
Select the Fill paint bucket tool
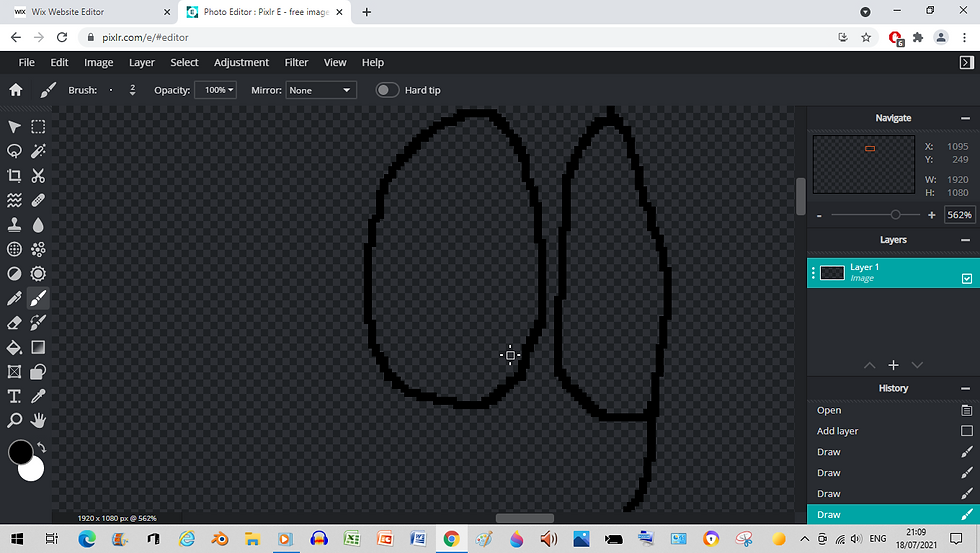[x=14, y=347]
